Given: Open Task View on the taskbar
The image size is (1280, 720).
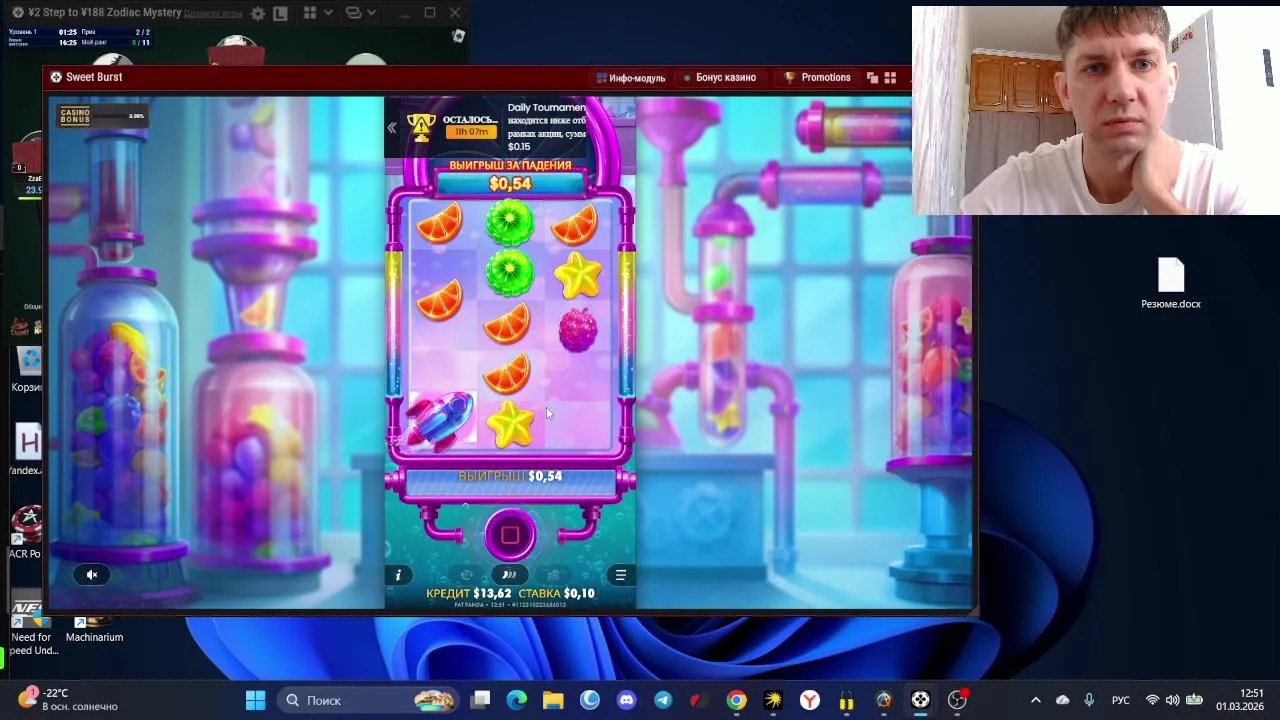Looking at the screenshot, I should click(x=481, y=700).
